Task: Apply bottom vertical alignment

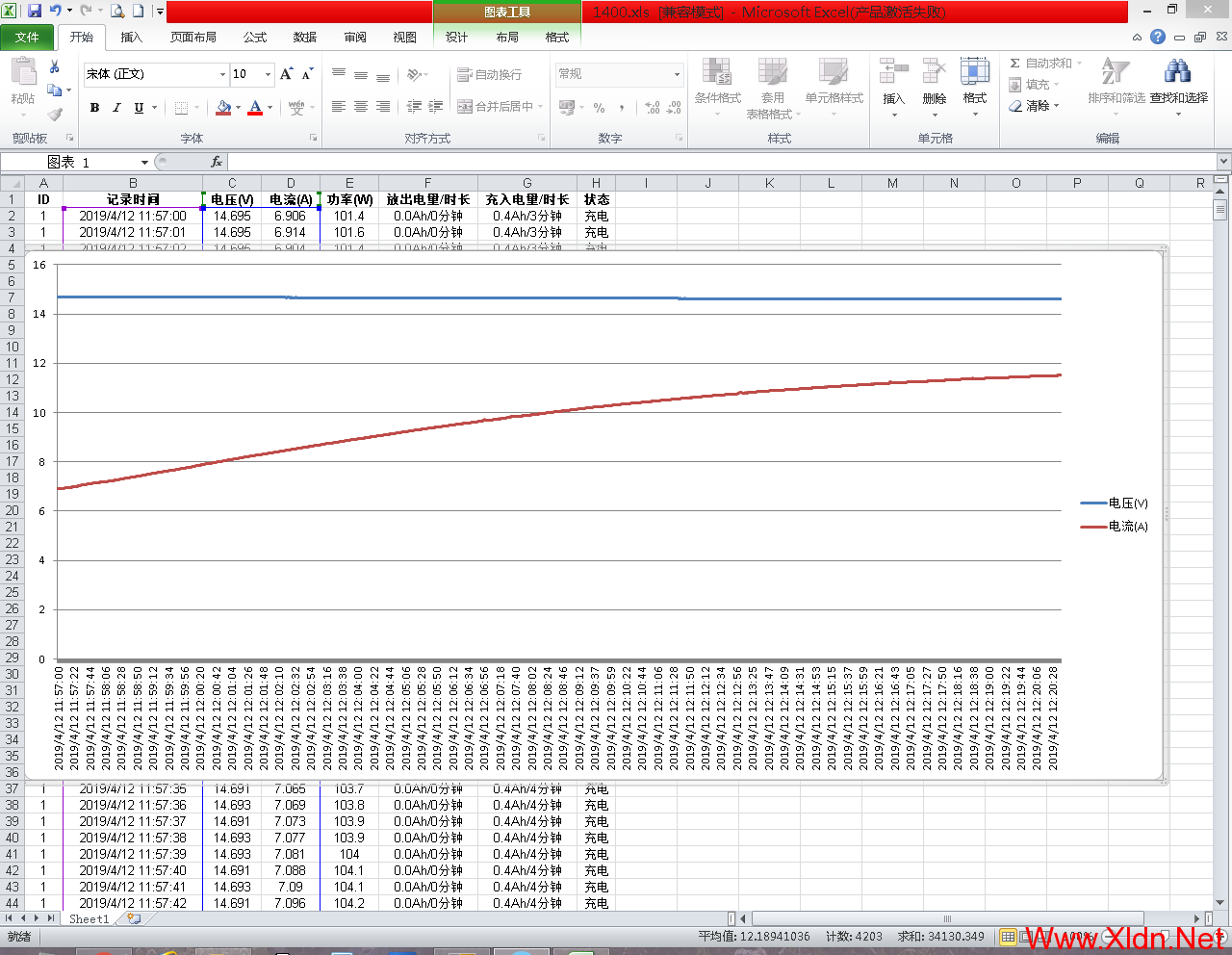Action: click(x=383, y=74)
